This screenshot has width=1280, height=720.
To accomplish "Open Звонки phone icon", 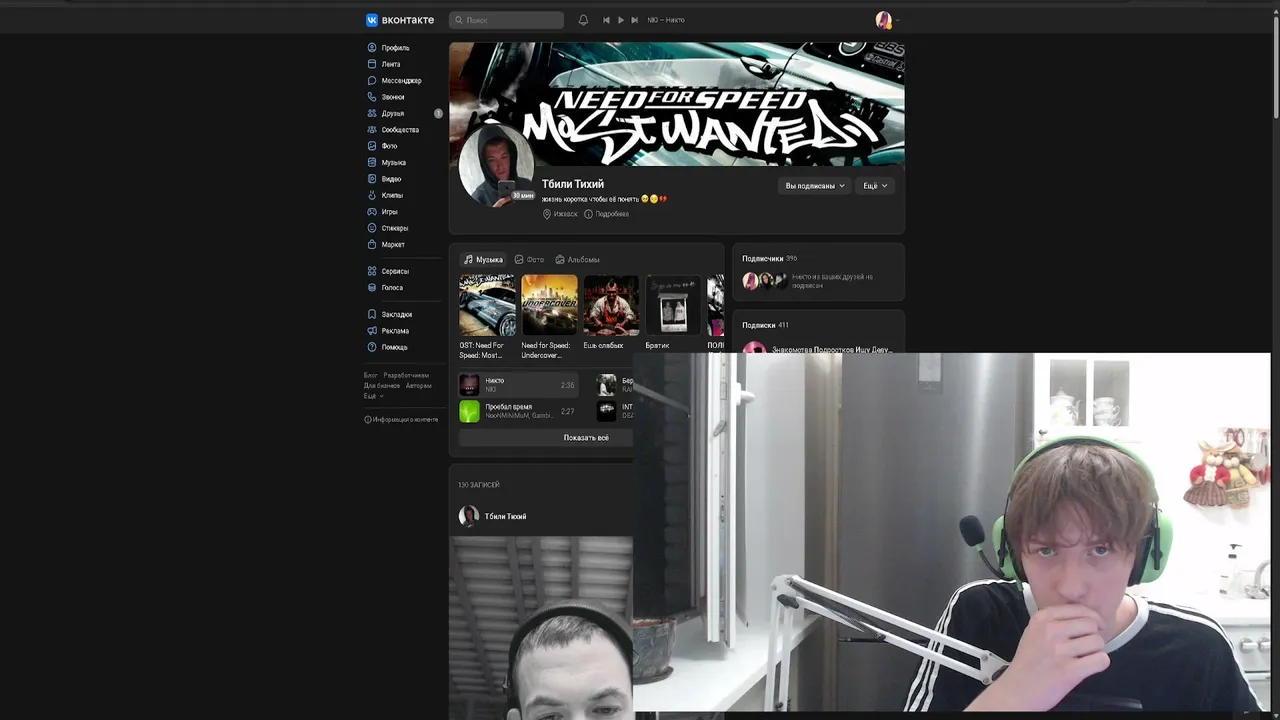I will coord(372,97).
